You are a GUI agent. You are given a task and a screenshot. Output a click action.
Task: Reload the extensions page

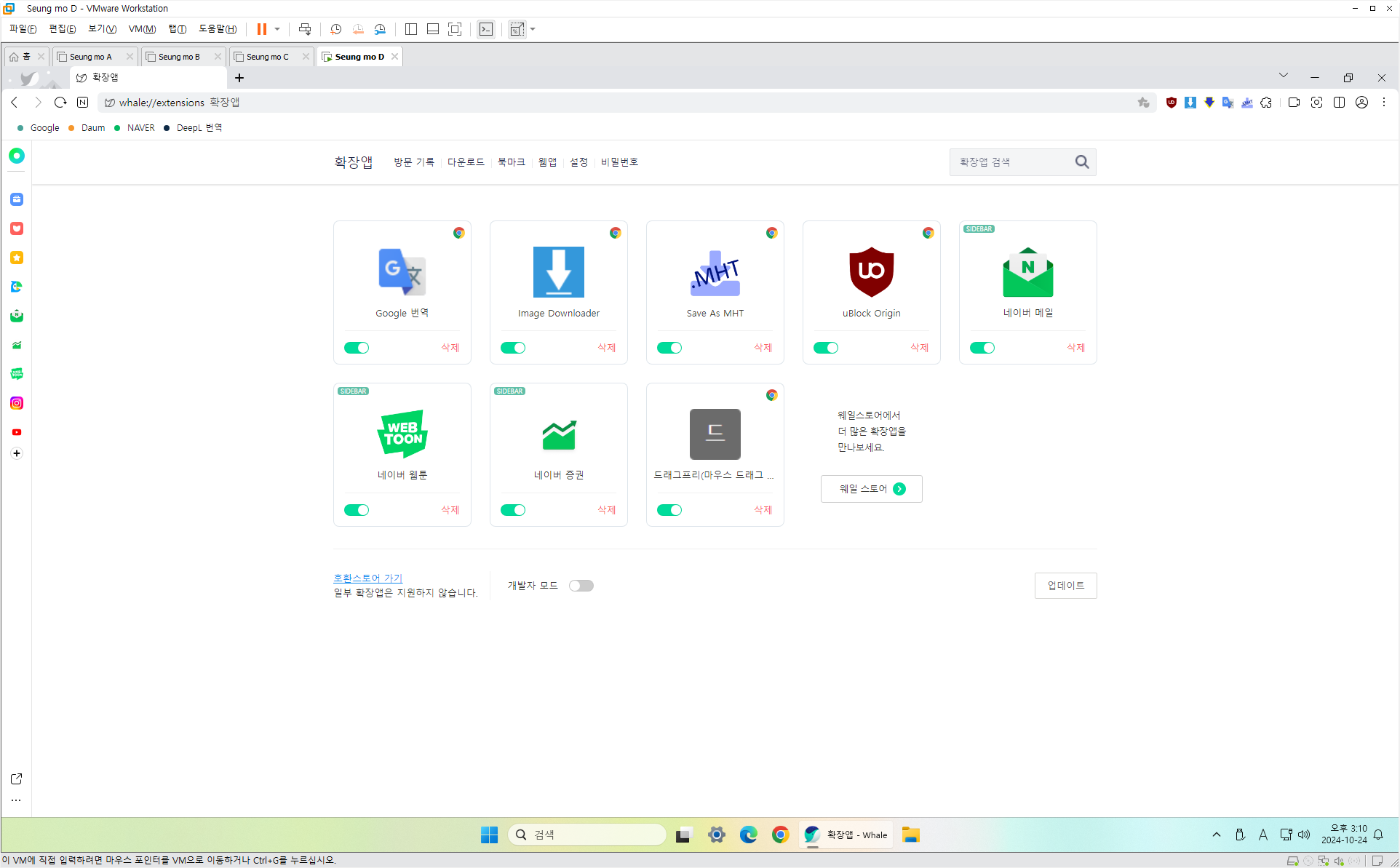60,103
